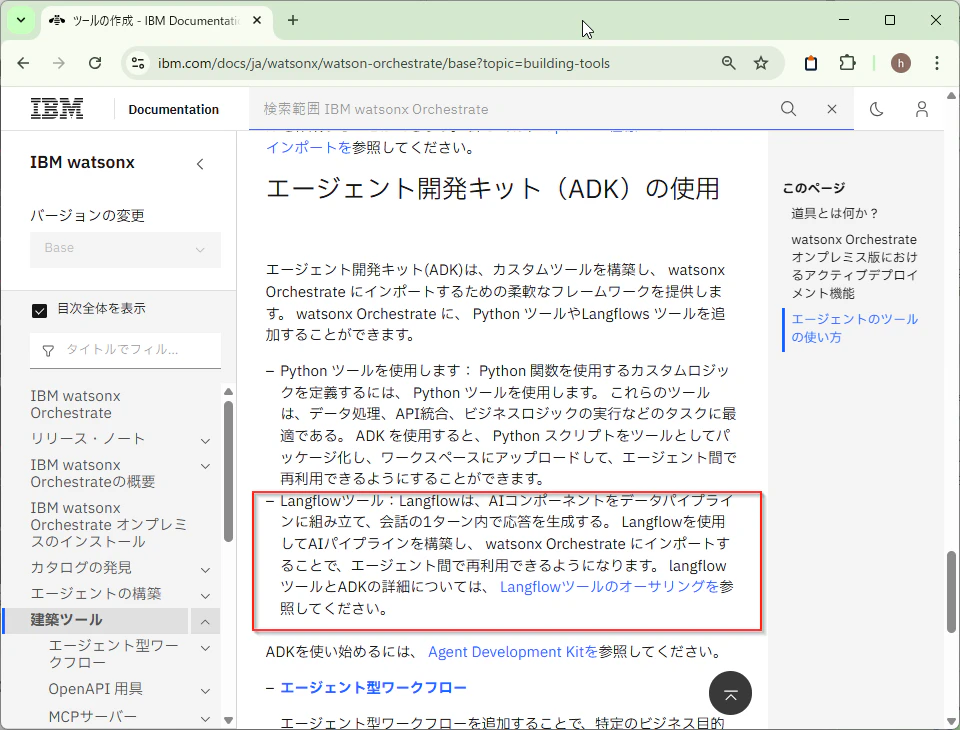View site information icon in address bar
Image resolution: width=960 pixels, height=730 pixels.
pyautogui.click(x=138, y=63)
